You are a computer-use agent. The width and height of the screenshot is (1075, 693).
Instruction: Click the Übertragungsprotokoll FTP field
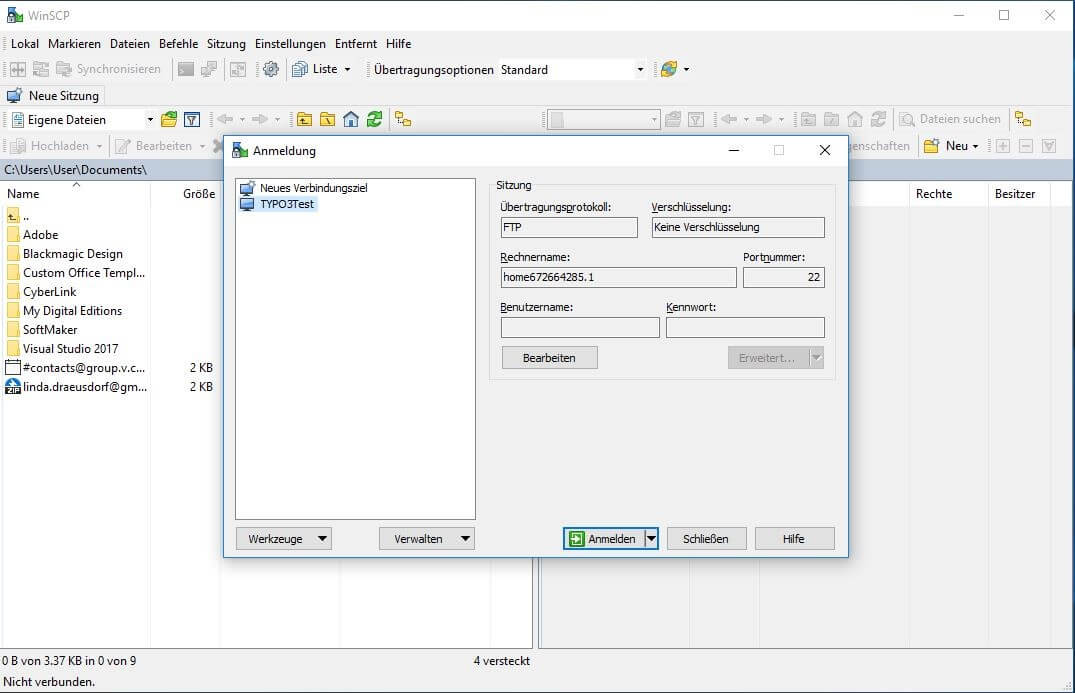pyautogui.click(x=569, y=227)
